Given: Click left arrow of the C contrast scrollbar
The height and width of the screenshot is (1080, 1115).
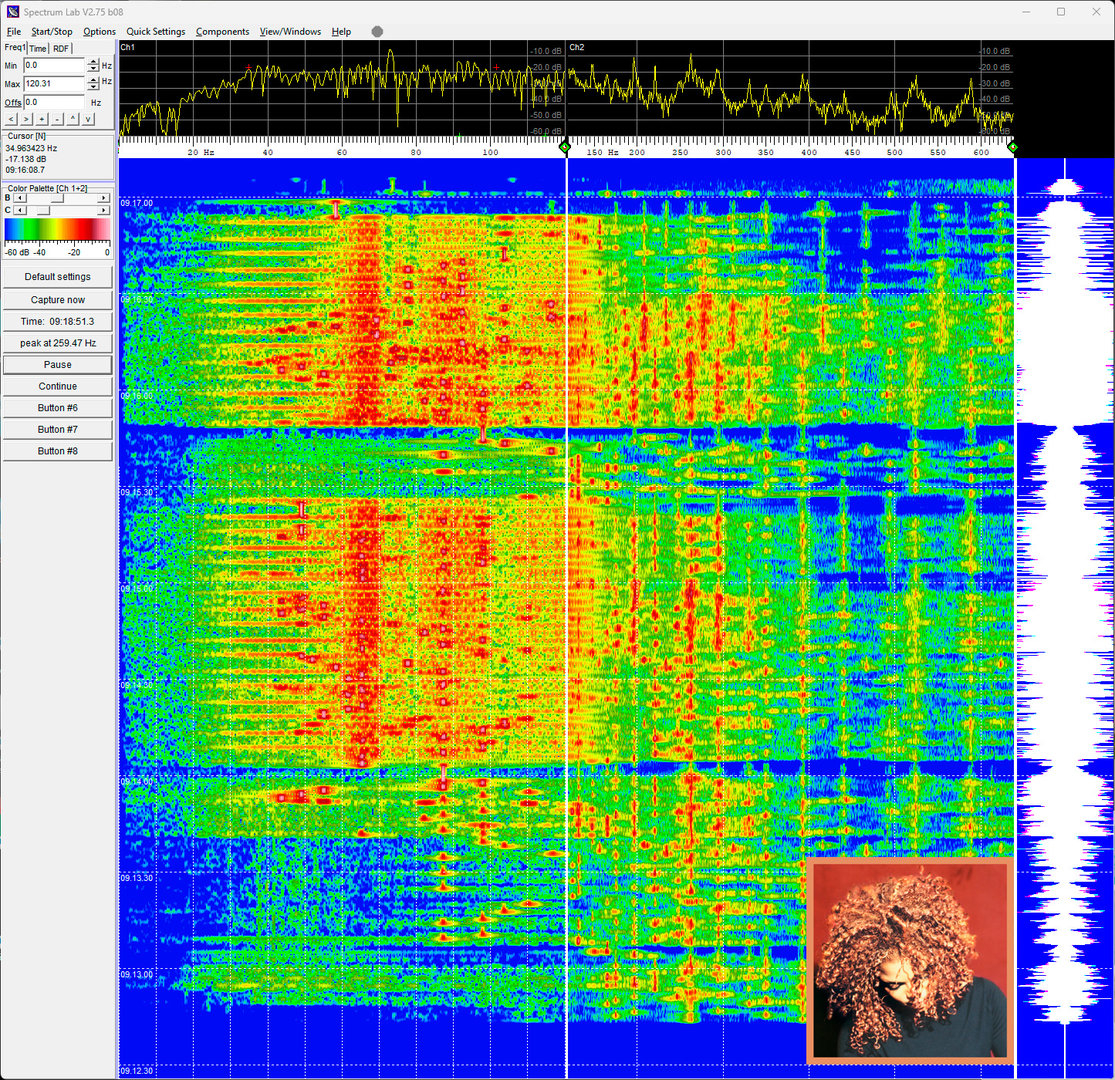Looking at the screenshot, I should 19,210.
